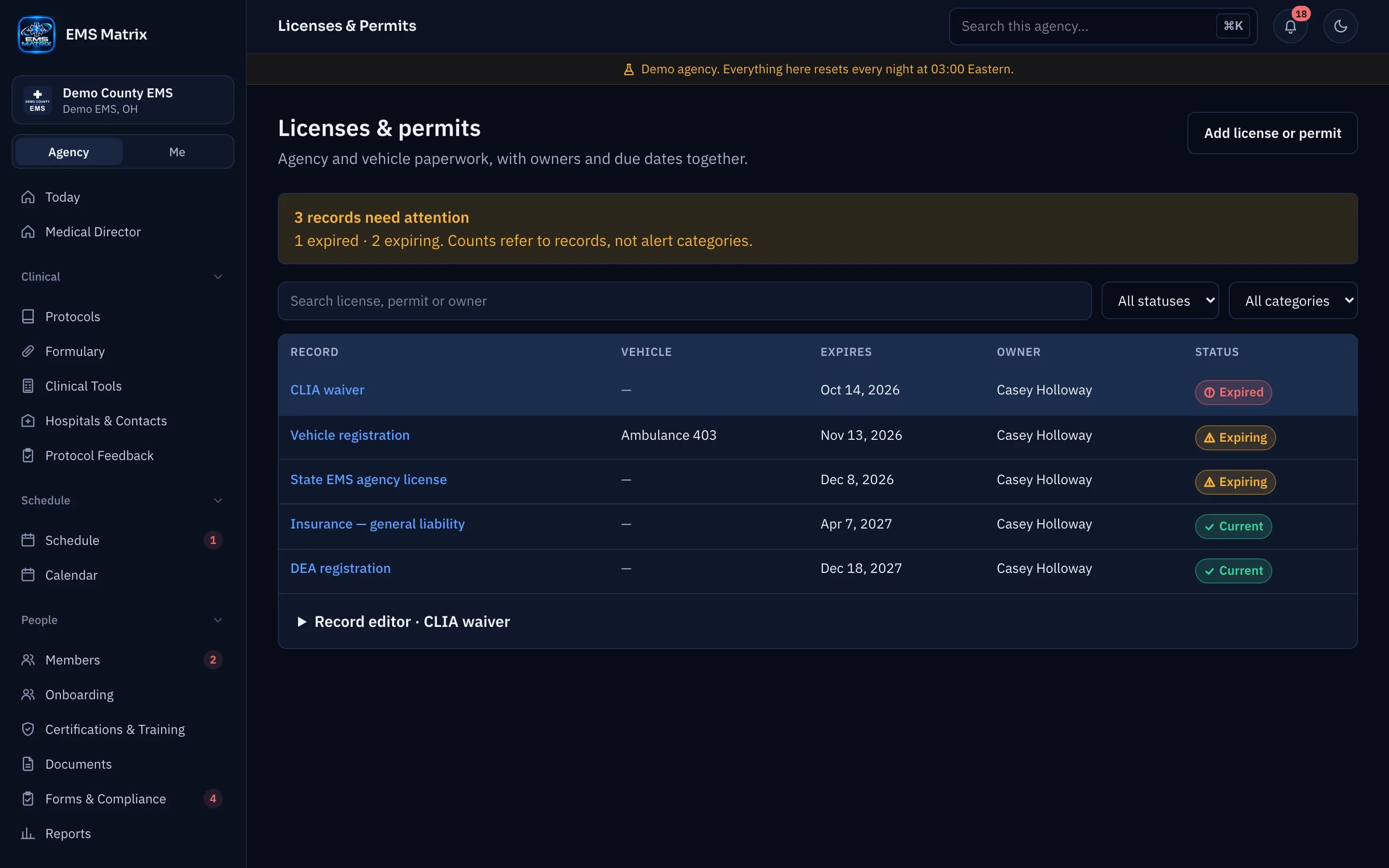Screen dimensions: 1389x868
Task: Open the CLIA waiver record
Action: pyautogui.click(x=327, y=390)
